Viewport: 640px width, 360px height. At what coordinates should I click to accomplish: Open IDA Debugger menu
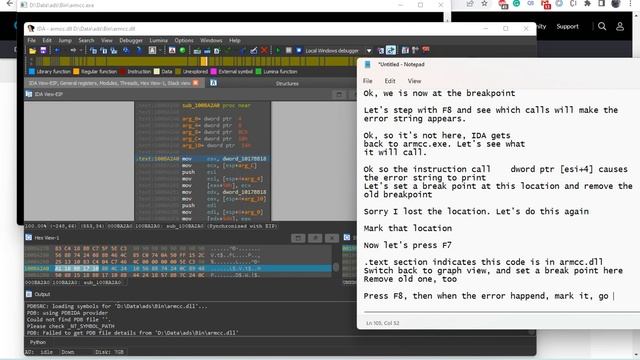point(131,40)
